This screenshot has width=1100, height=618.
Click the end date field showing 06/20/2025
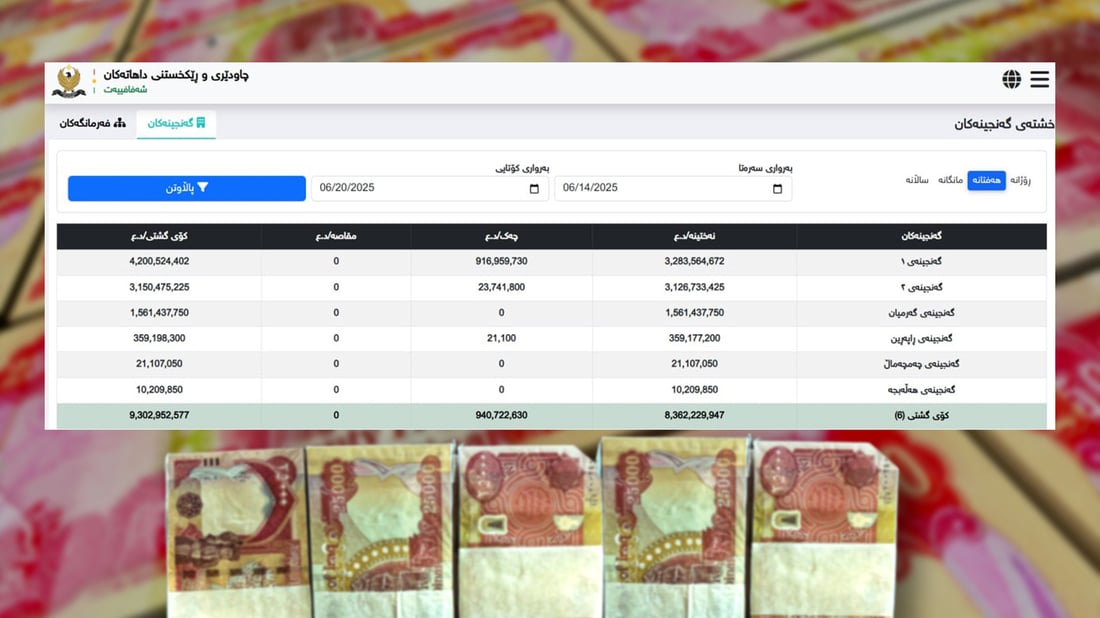click(x=420, y=188)
